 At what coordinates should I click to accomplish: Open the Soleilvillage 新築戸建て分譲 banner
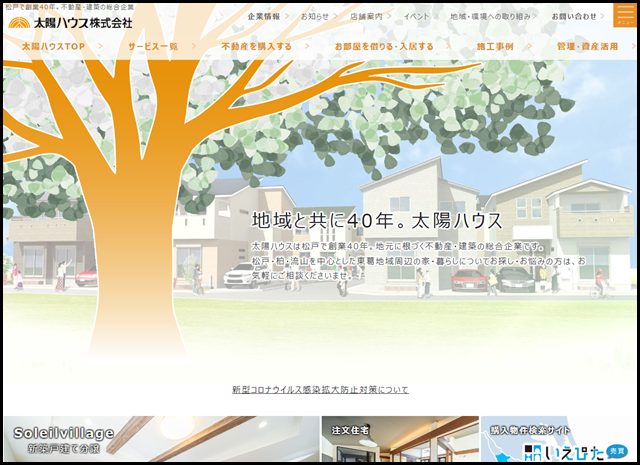click(161, 439)
